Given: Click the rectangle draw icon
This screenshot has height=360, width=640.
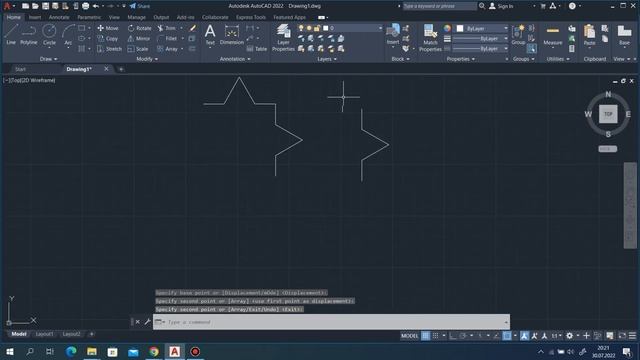Looking at the screenshot, I should (x=82, y=28).
